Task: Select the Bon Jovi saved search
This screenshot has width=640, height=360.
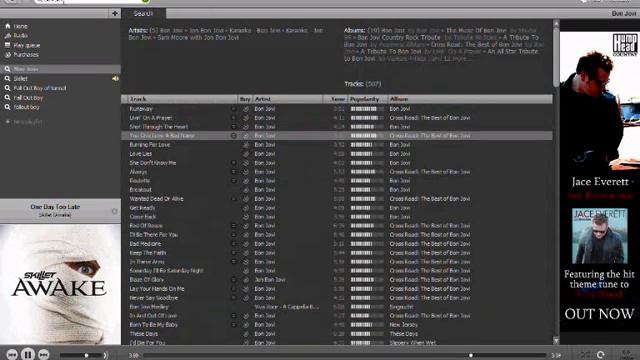Action: click(x=60, y=69)
